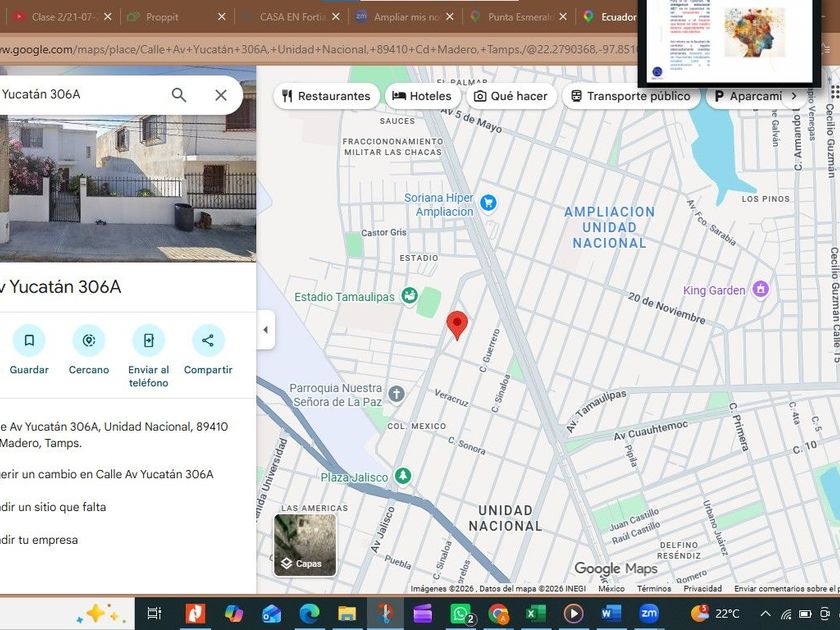The image size is (840, 630).
Task: Click the Yucatán 306A search field
Action: (80, 95)
